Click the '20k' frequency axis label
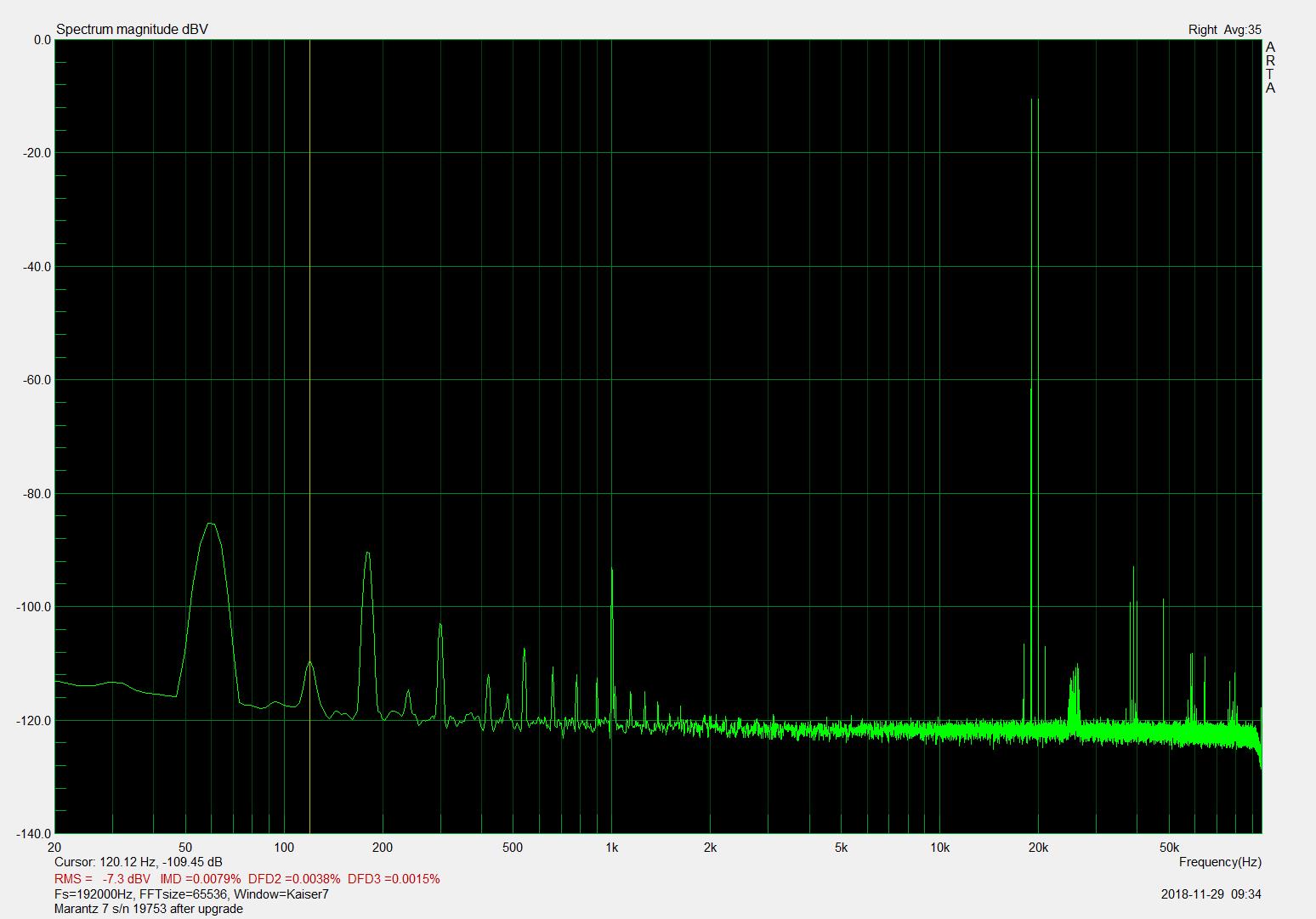 tap(1038, 848)
